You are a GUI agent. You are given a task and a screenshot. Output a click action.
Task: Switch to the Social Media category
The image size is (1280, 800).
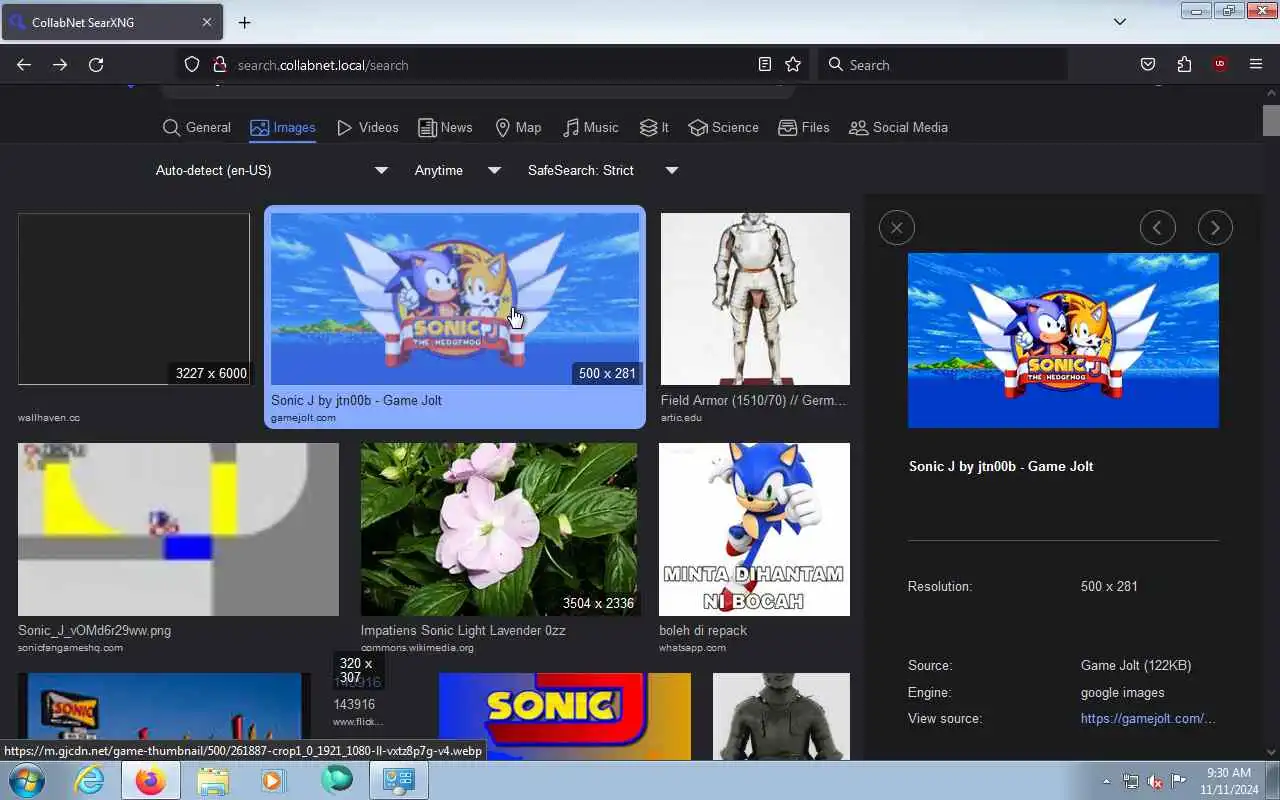(x=898, y=127)
